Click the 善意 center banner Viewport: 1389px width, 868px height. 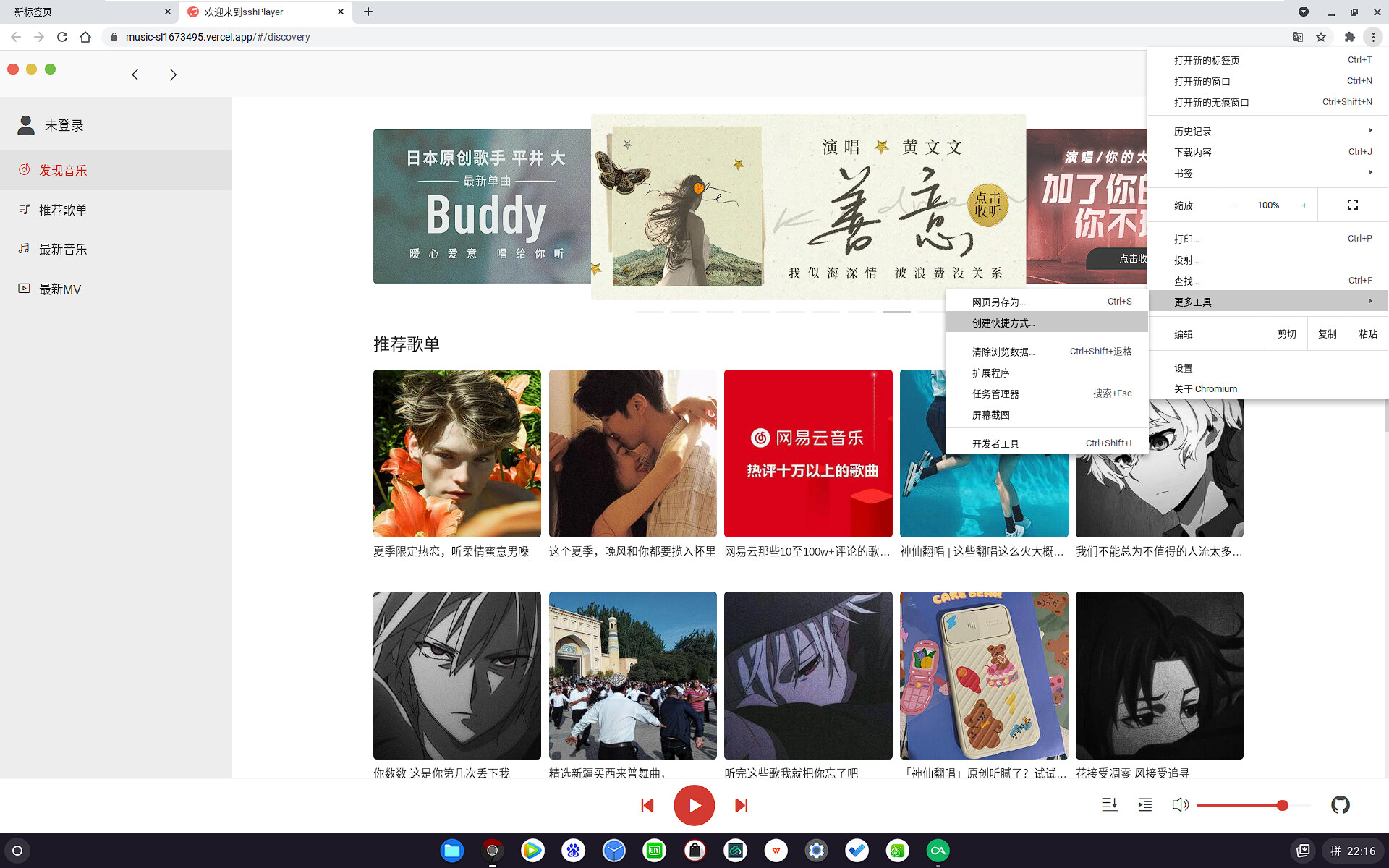click(808, 206)
